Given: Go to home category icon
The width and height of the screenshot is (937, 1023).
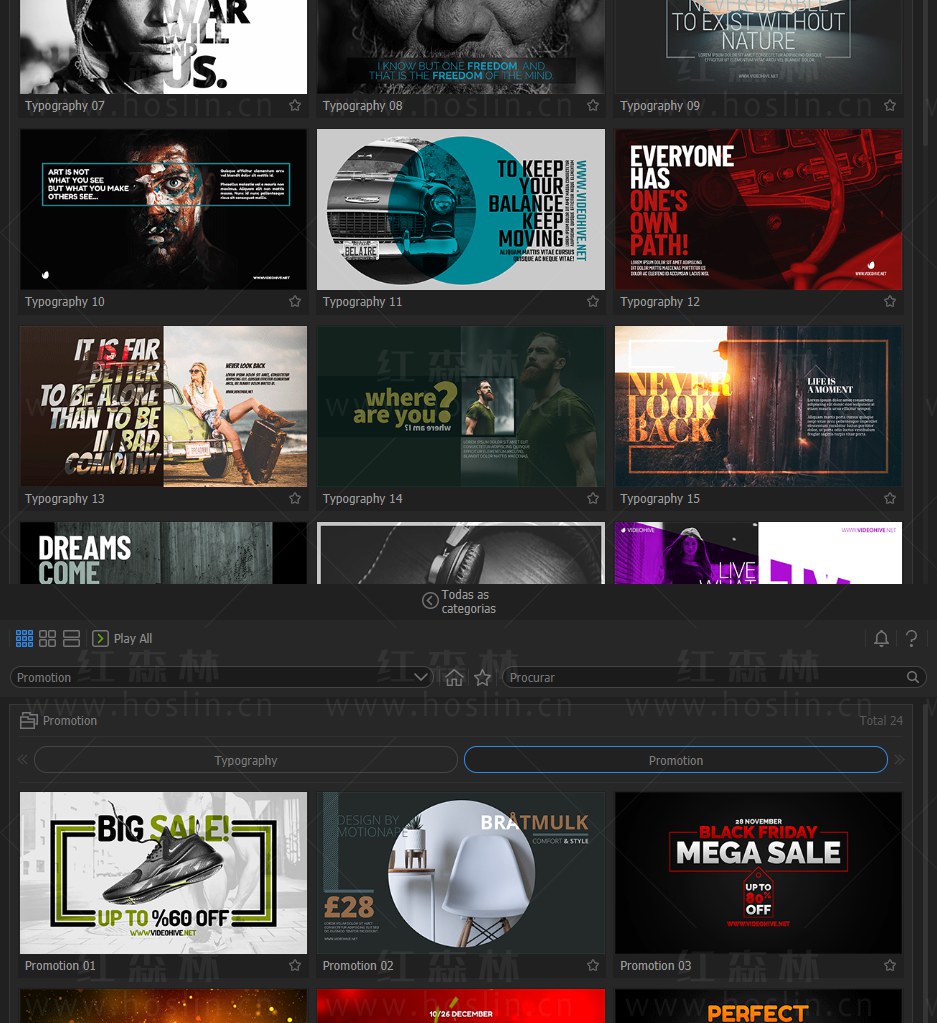Looking at the screenshot, I should coord(454,677).
